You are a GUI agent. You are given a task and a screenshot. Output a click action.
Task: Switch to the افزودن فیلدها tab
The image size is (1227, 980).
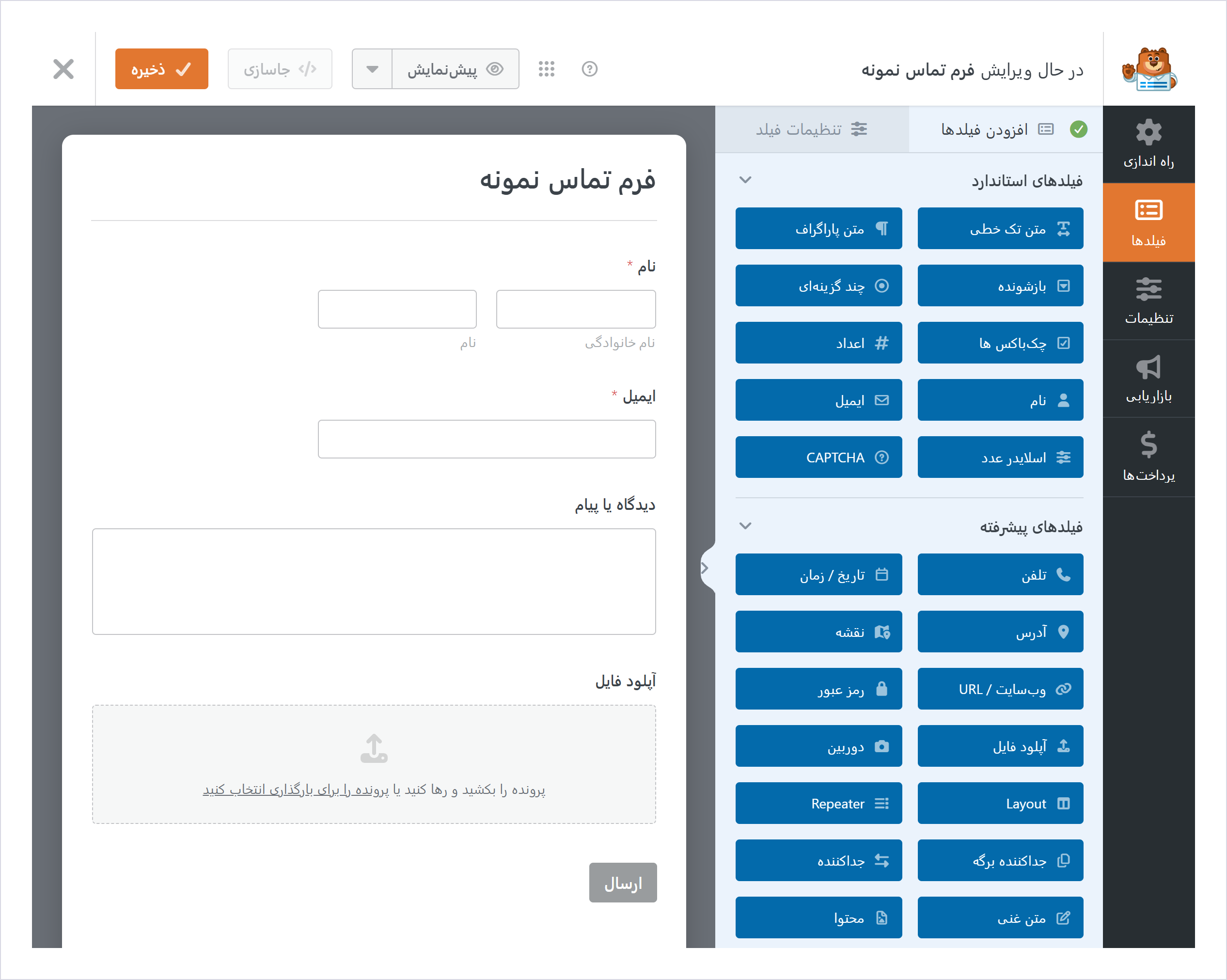click(x=1006, y=129)
